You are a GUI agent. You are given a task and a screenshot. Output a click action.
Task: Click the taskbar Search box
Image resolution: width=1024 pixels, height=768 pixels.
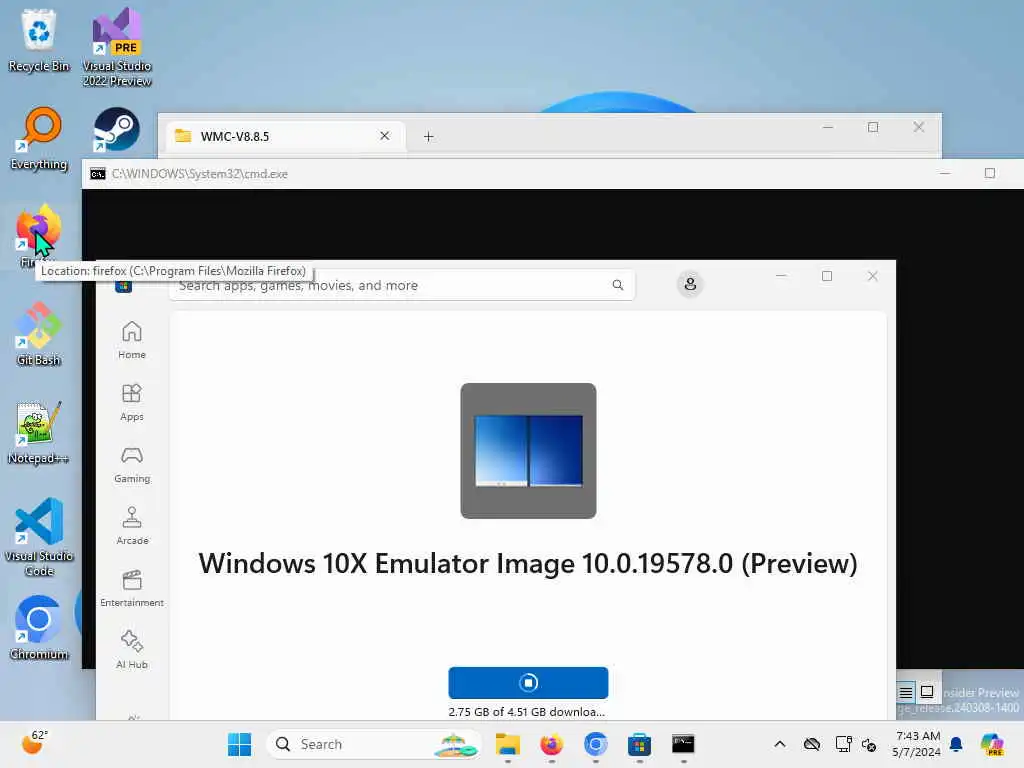pos(374,744)
